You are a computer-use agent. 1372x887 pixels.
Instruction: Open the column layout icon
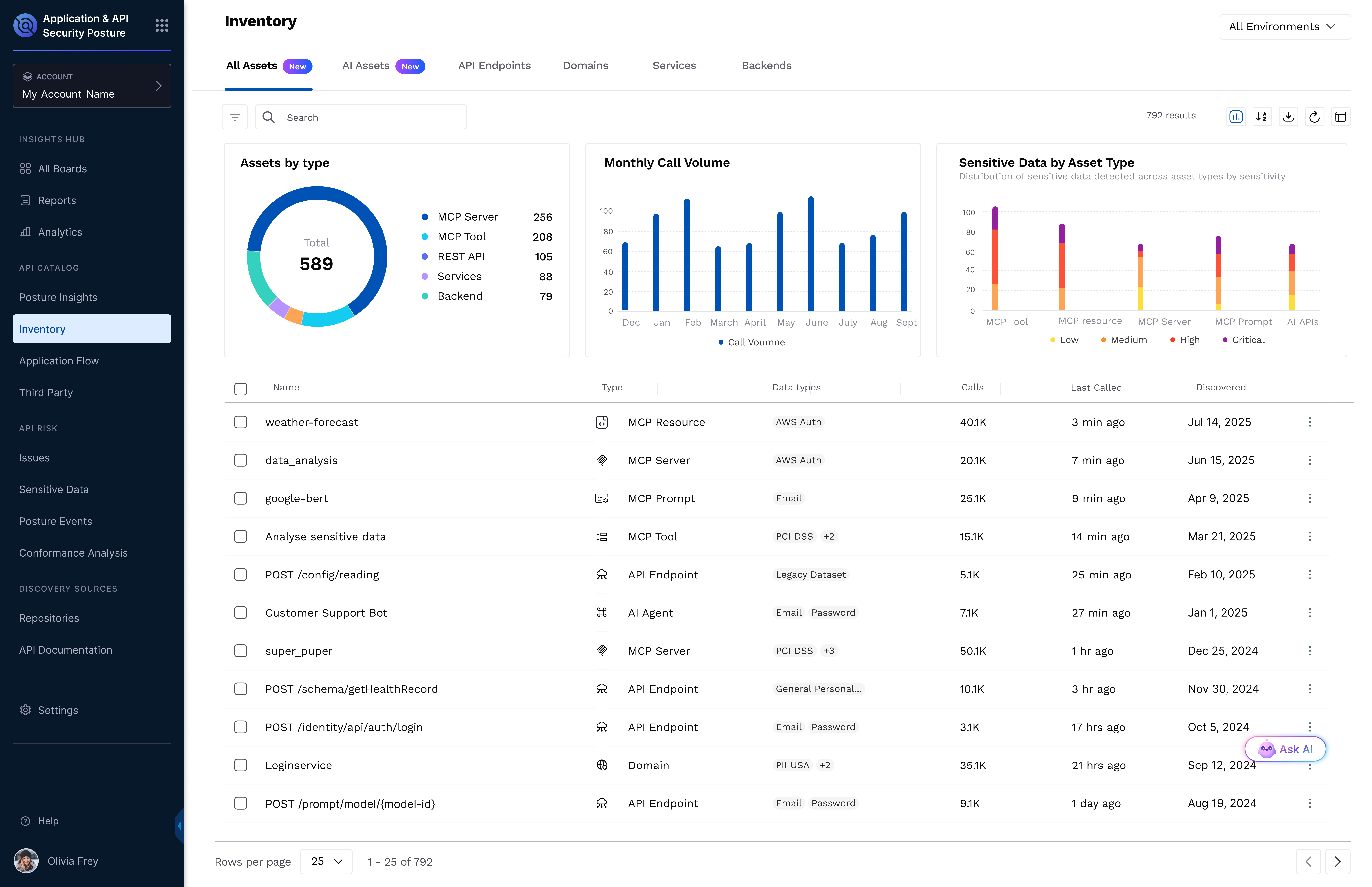point(1341,117)
